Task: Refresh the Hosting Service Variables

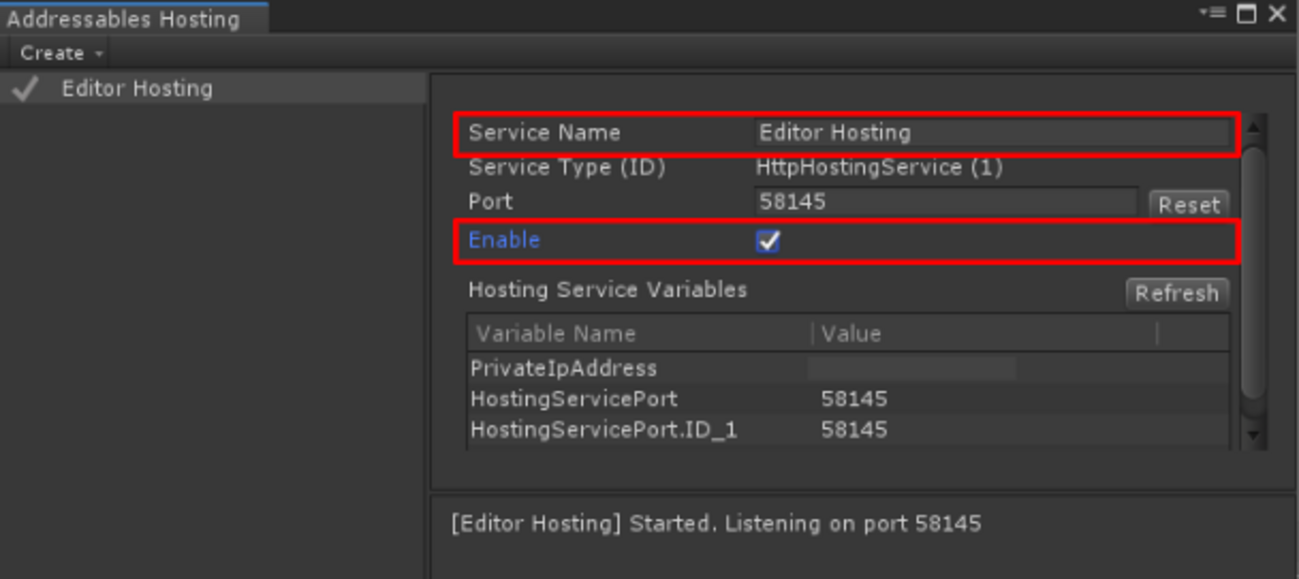Action: 1177,293
